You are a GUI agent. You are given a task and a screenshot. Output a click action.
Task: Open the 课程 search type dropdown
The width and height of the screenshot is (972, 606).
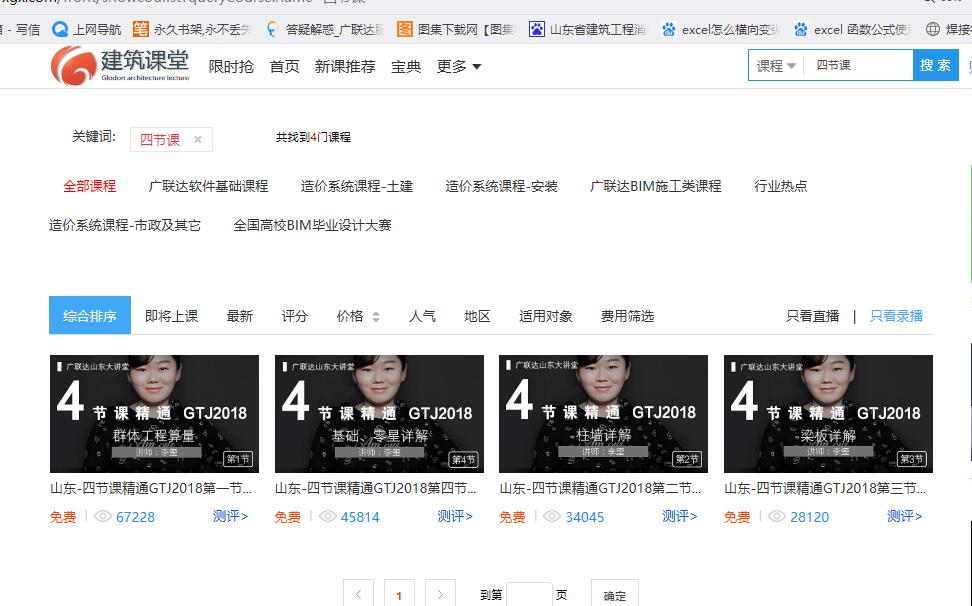(x=776, y=65)
